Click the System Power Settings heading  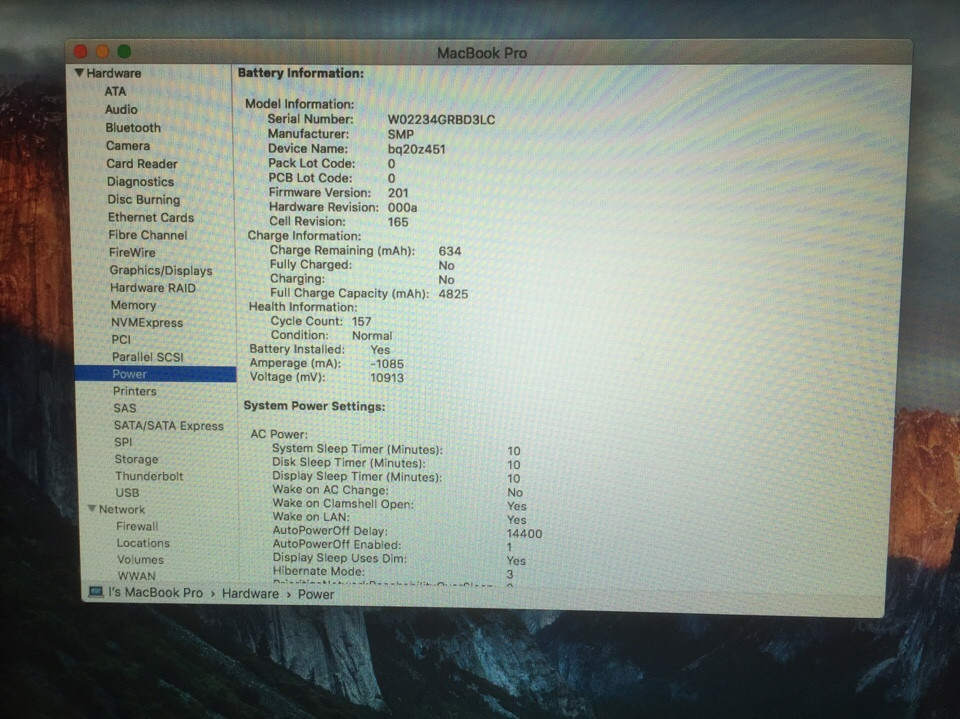[315, 406]
